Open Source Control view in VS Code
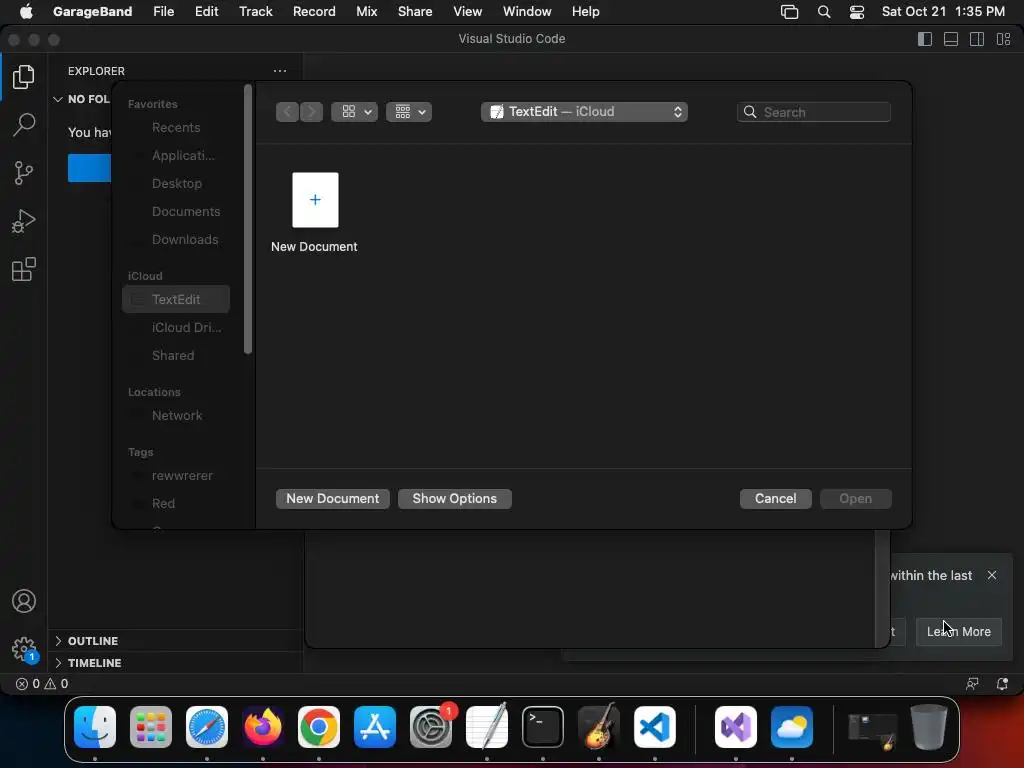This screenshot has width=1024, height=768. click(x=24, y=173)
